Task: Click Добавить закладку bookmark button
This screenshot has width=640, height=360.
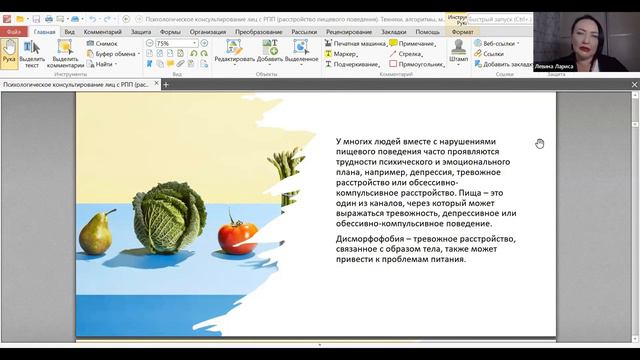Action: tap(504, 64)
